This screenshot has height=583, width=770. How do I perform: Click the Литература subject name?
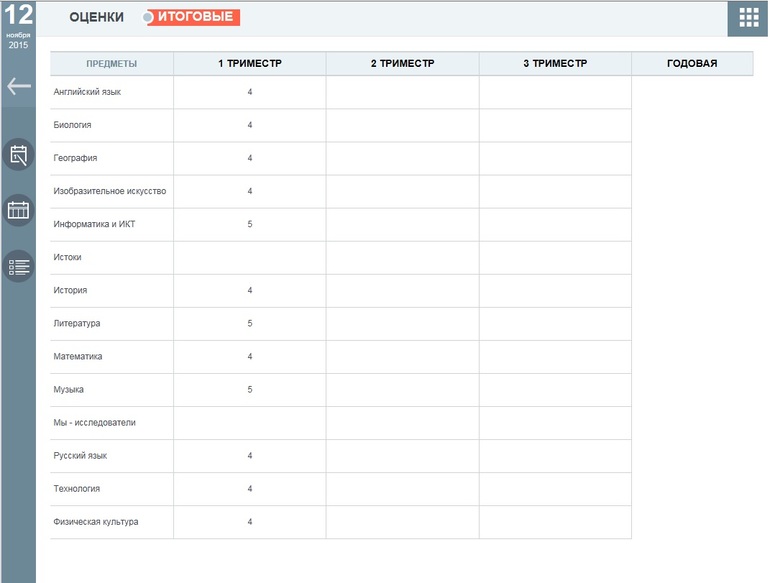77,323
